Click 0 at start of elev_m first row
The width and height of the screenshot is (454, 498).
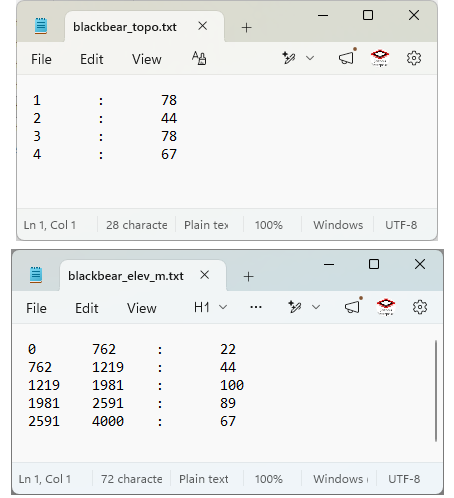32,349
